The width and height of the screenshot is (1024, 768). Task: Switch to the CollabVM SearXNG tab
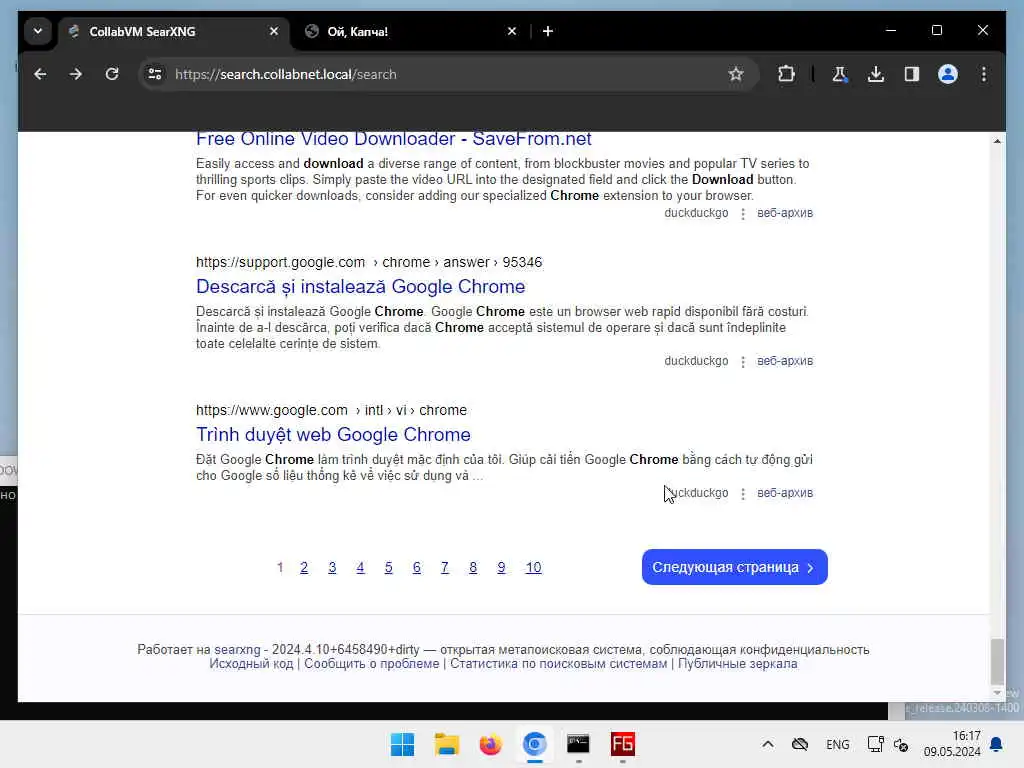pyautogui.click(x=174, y=31)
